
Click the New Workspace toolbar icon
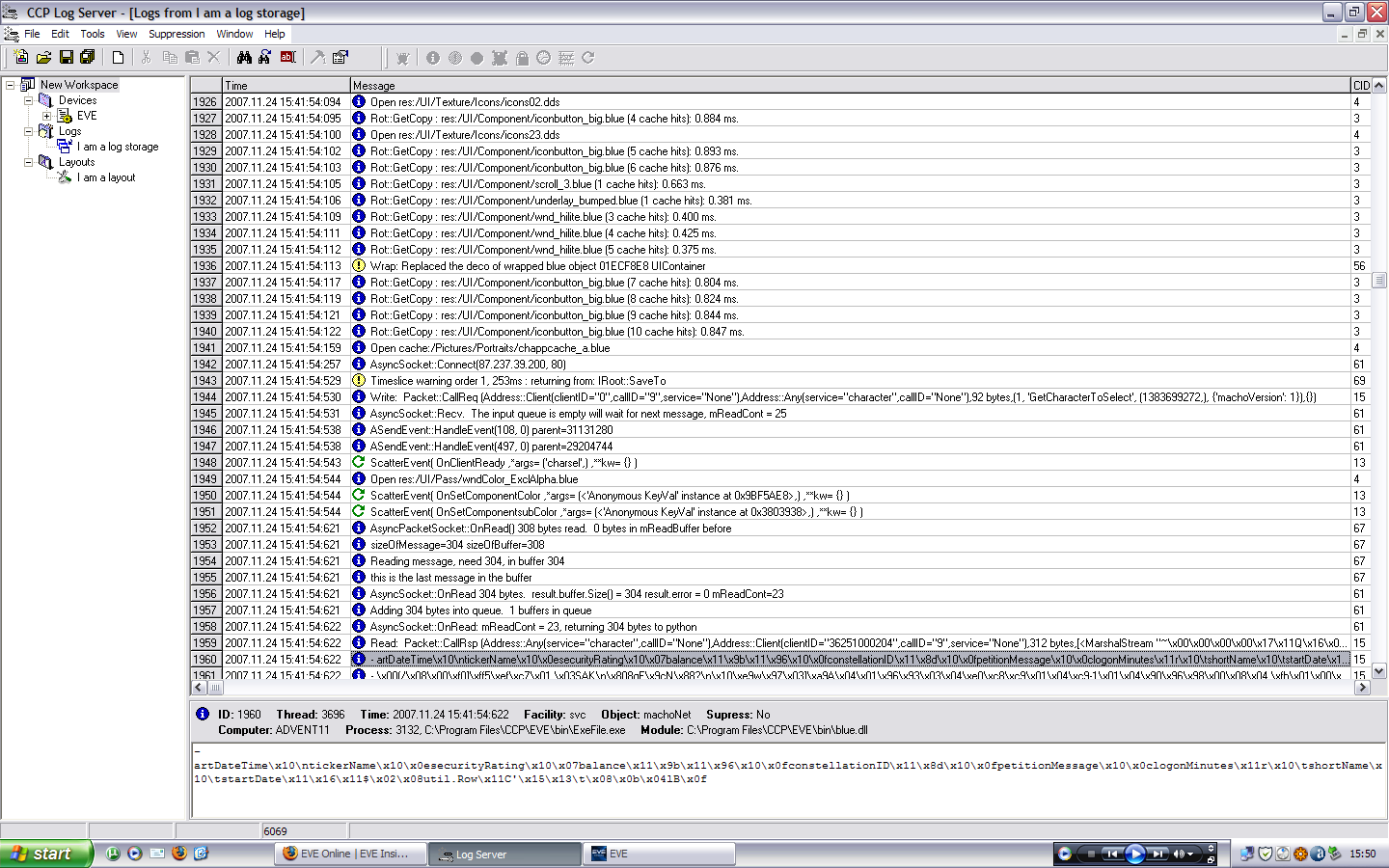(21, 58)
